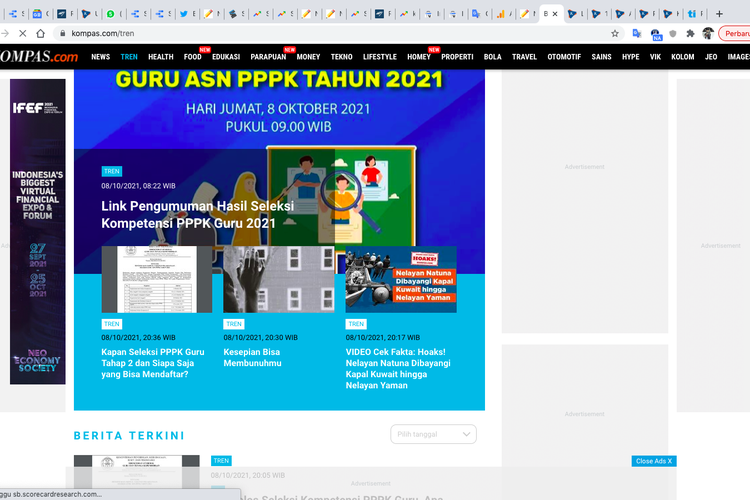Image resolution: width=750 pixels, height=500 pixels.
Task: Close the active browser tab
Action: pos(556,14)
